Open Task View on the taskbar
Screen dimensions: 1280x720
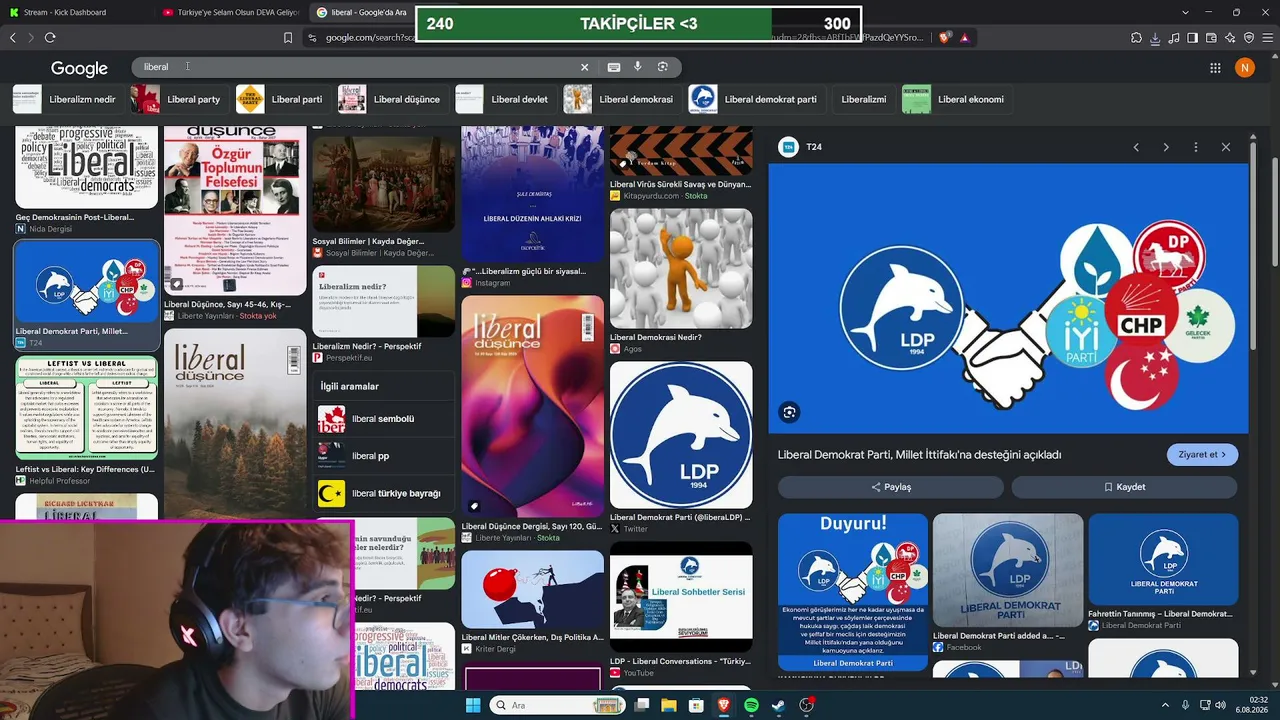coord(642,705)
